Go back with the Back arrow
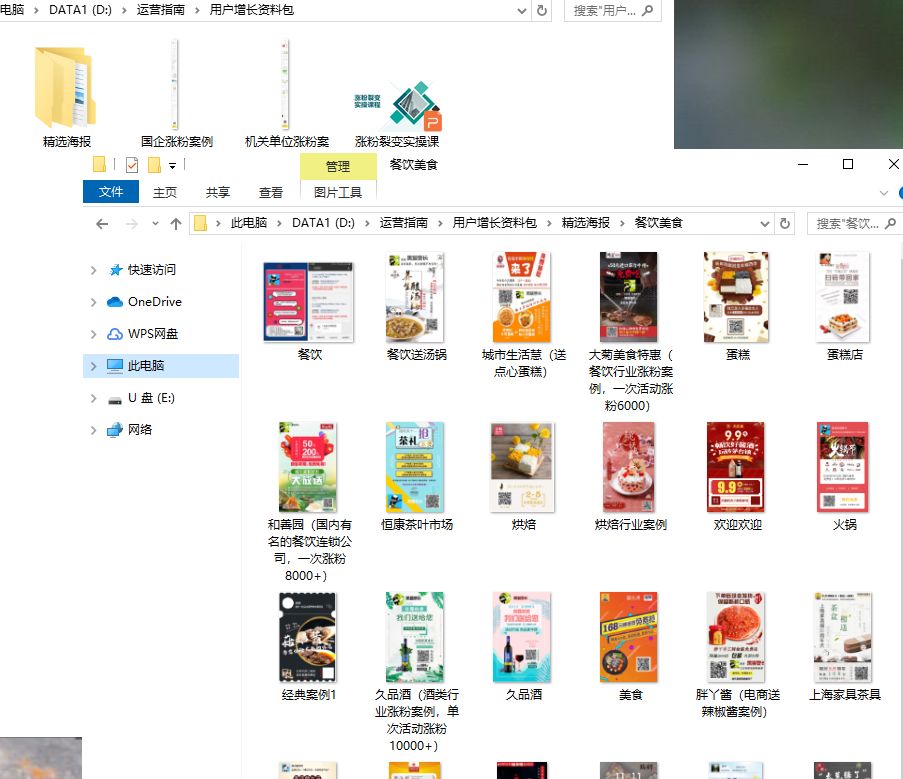The height and width of the screenshot is (779, 903). tap(102, 223)
